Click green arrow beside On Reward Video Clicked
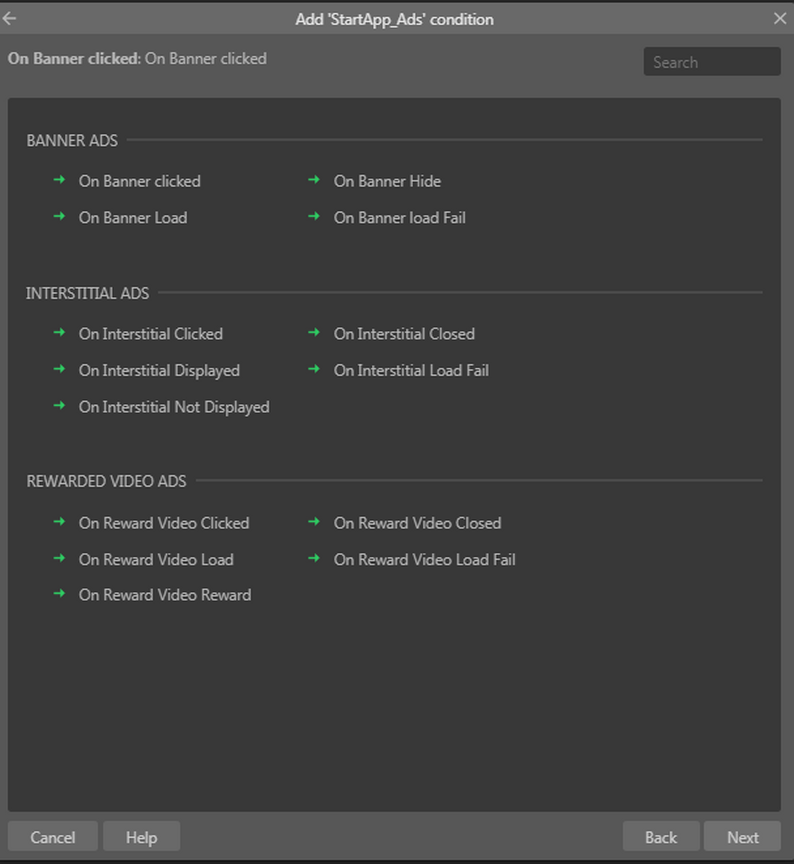 pyautogui.click(x=60, y=522)
